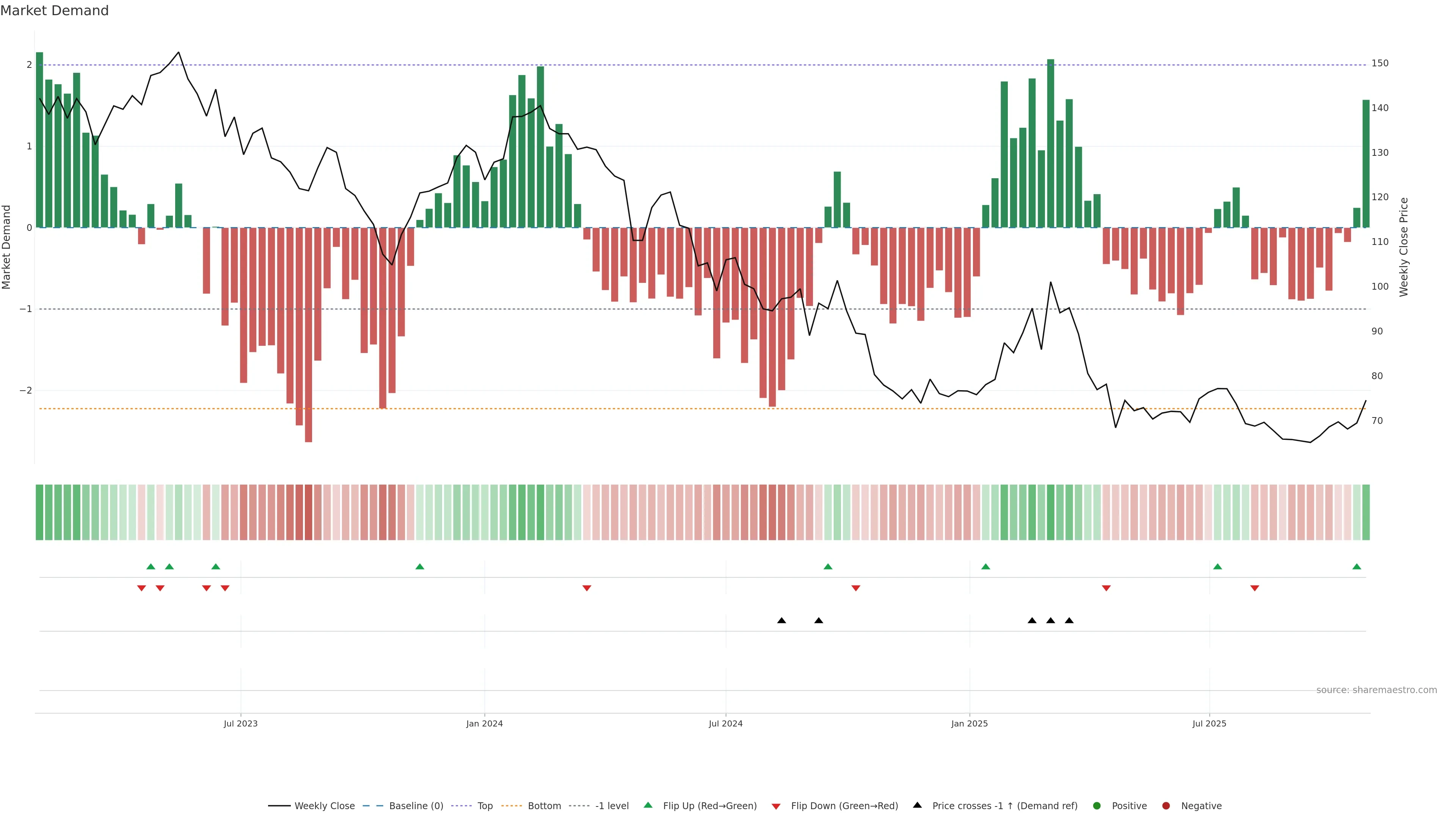Click the rightmost green flip-up triangle marker
1456x819 pixels.
1357,566
